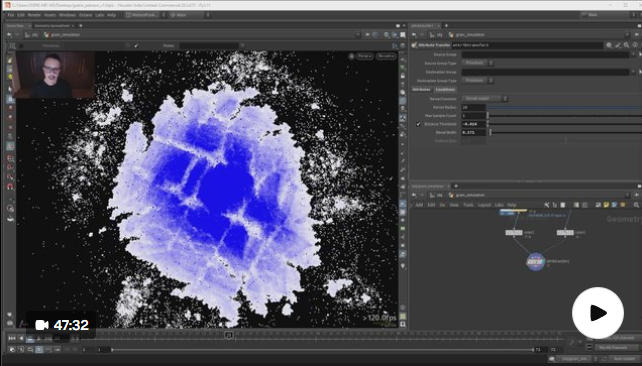Click the playbar range slider handle
Viewport: 642px width, 366px height.
[111, 350]
